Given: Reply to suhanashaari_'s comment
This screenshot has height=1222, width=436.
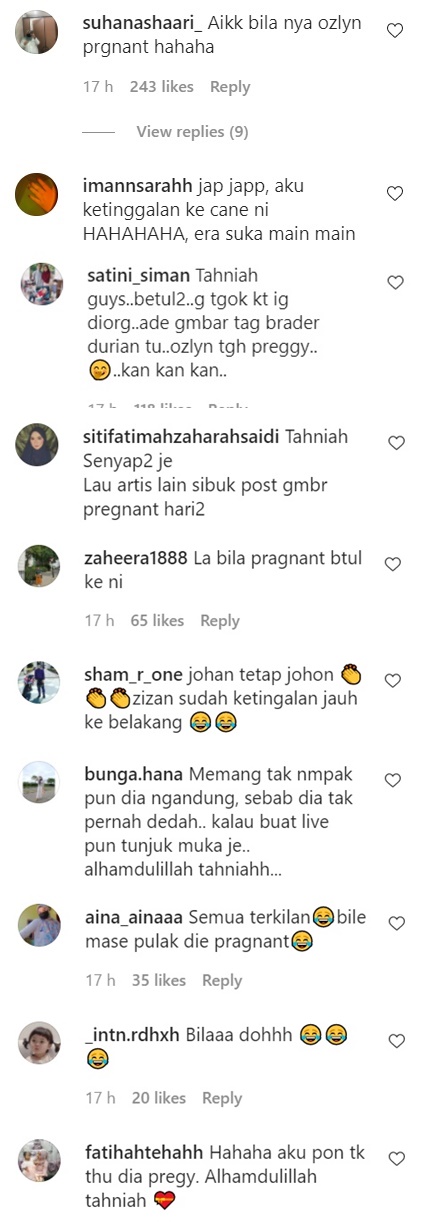Looking at the screenshot, I should (230, 87).
